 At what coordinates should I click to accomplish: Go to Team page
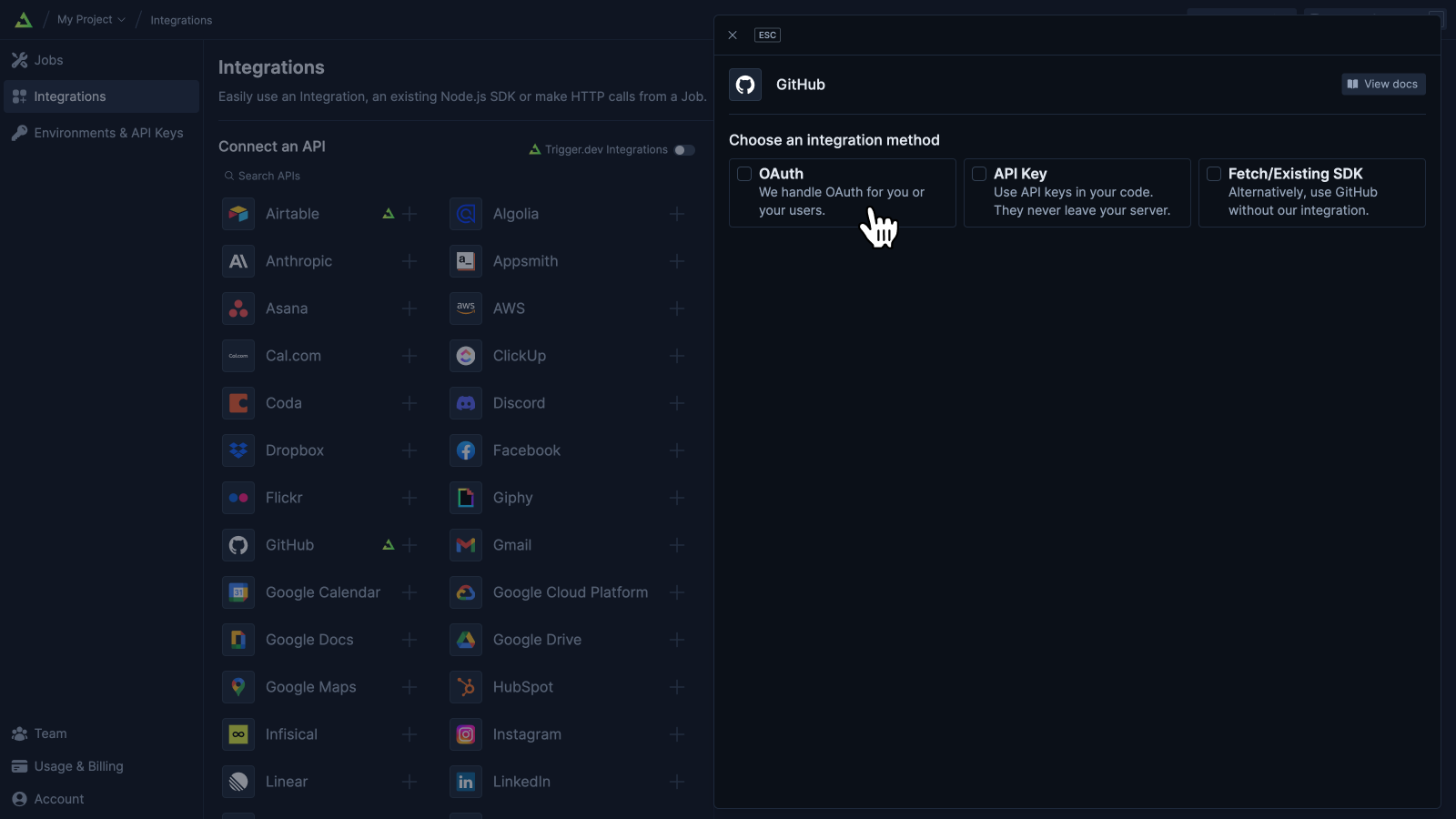(x=101, y=733)
